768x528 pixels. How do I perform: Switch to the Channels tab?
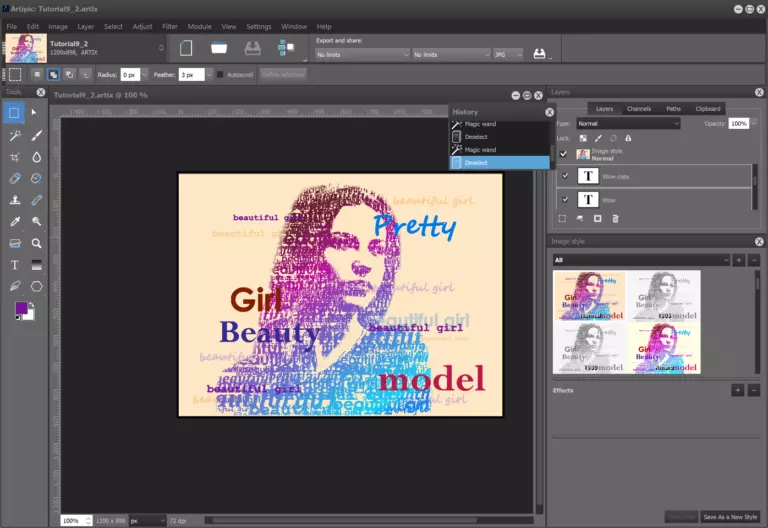(x=639, y=108)
